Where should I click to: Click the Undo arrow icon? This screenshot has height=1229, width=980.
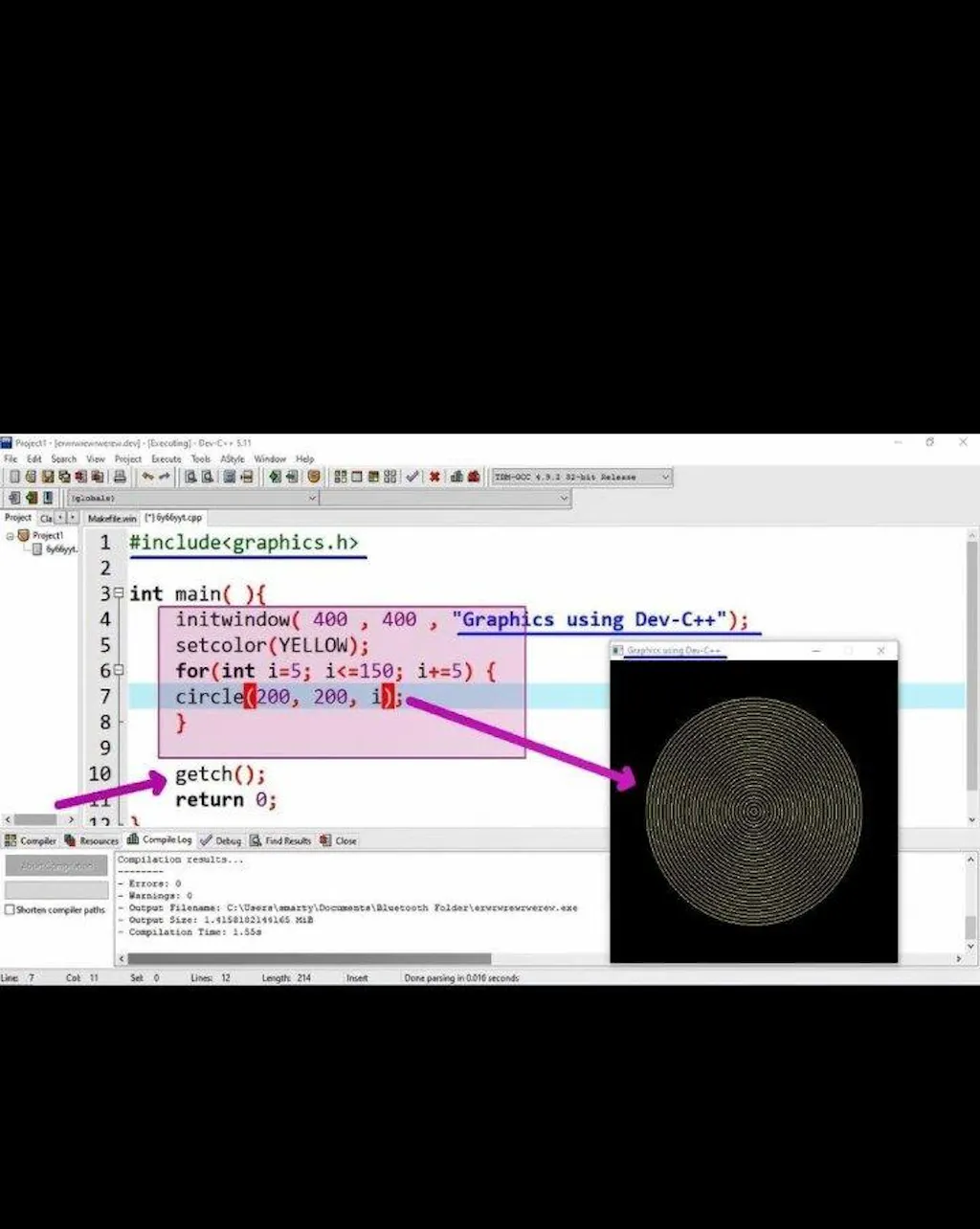click(147, 477)
